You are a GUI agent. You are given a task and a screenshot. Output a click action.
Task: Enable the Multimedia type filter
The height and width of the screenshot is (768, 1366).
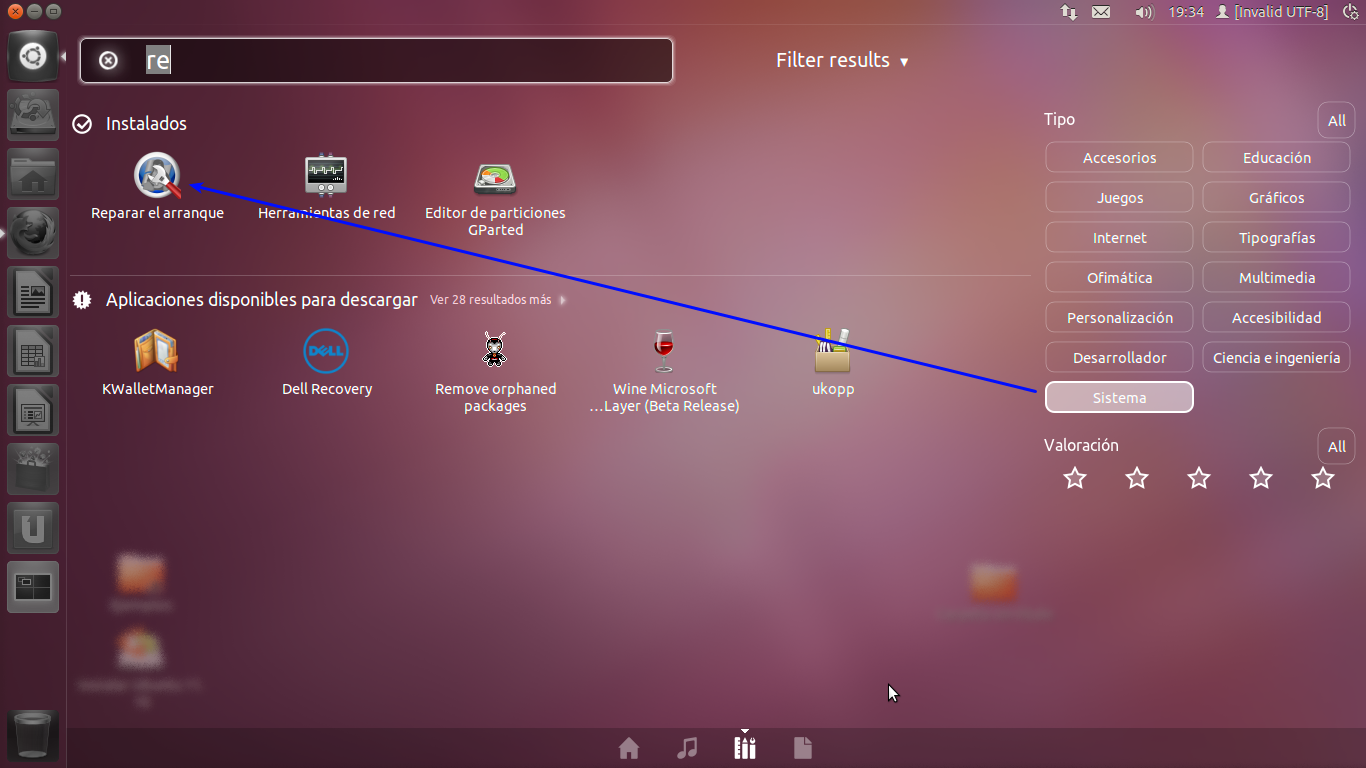coord(1277,277)
